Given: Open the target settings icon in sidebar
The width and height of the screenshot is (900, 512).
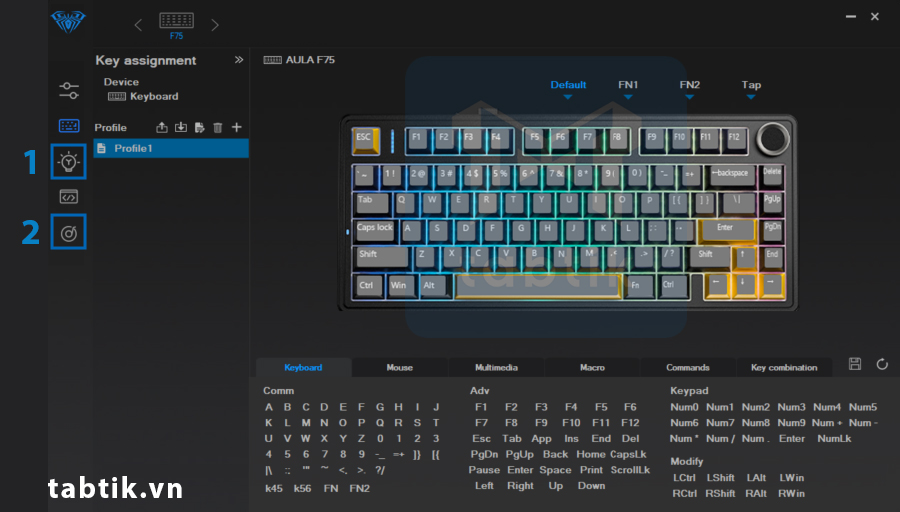Looking at the screenshot, I should (68, 232).
